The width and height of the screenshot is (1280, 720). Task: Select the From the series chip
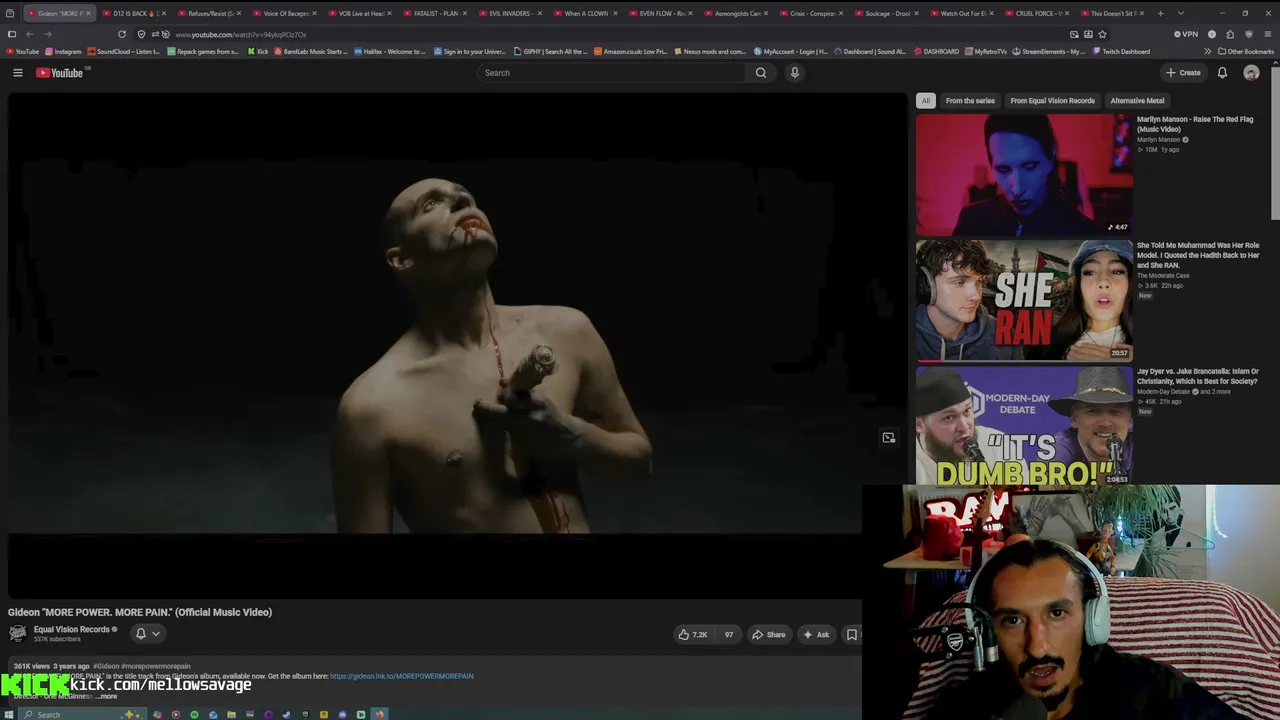(x=970, y=100)
